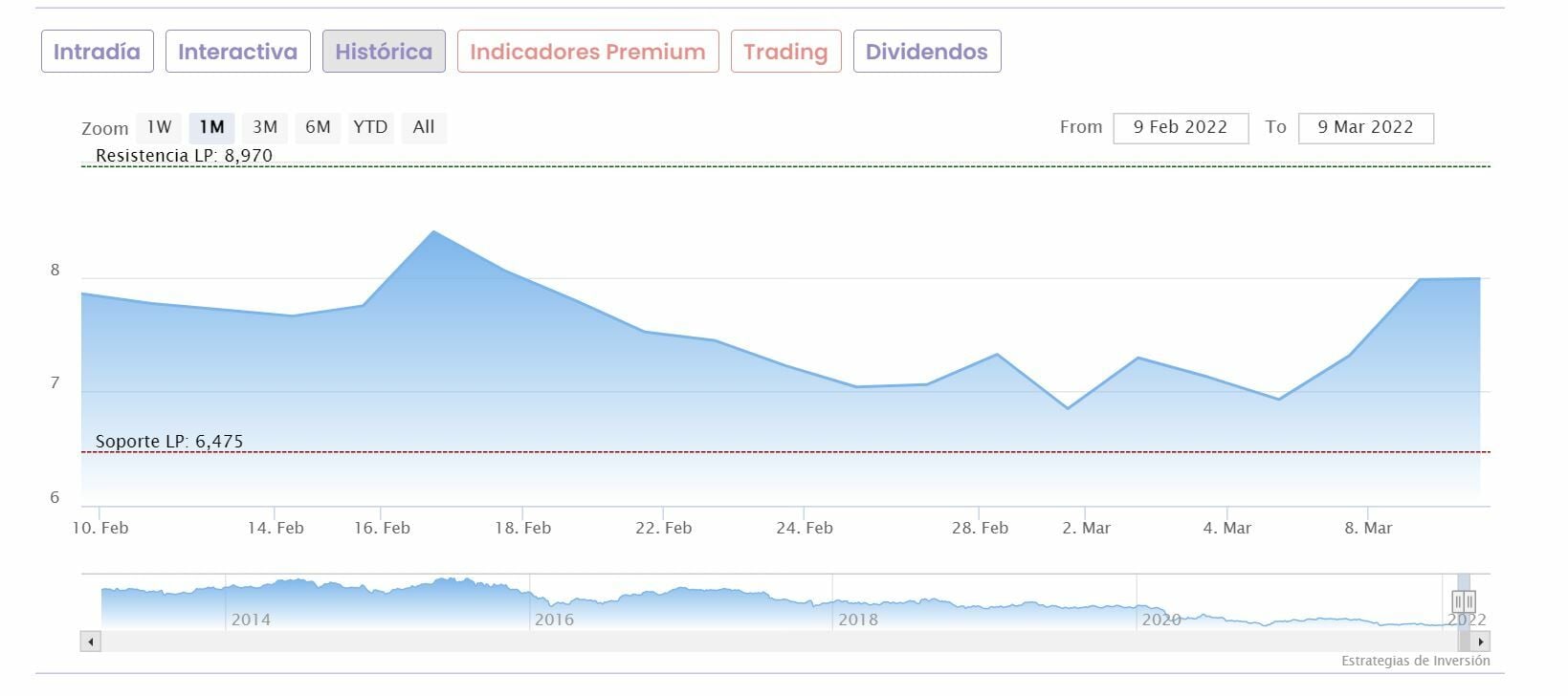Show All historical data

pyautogui.click(x=424, y=127)
